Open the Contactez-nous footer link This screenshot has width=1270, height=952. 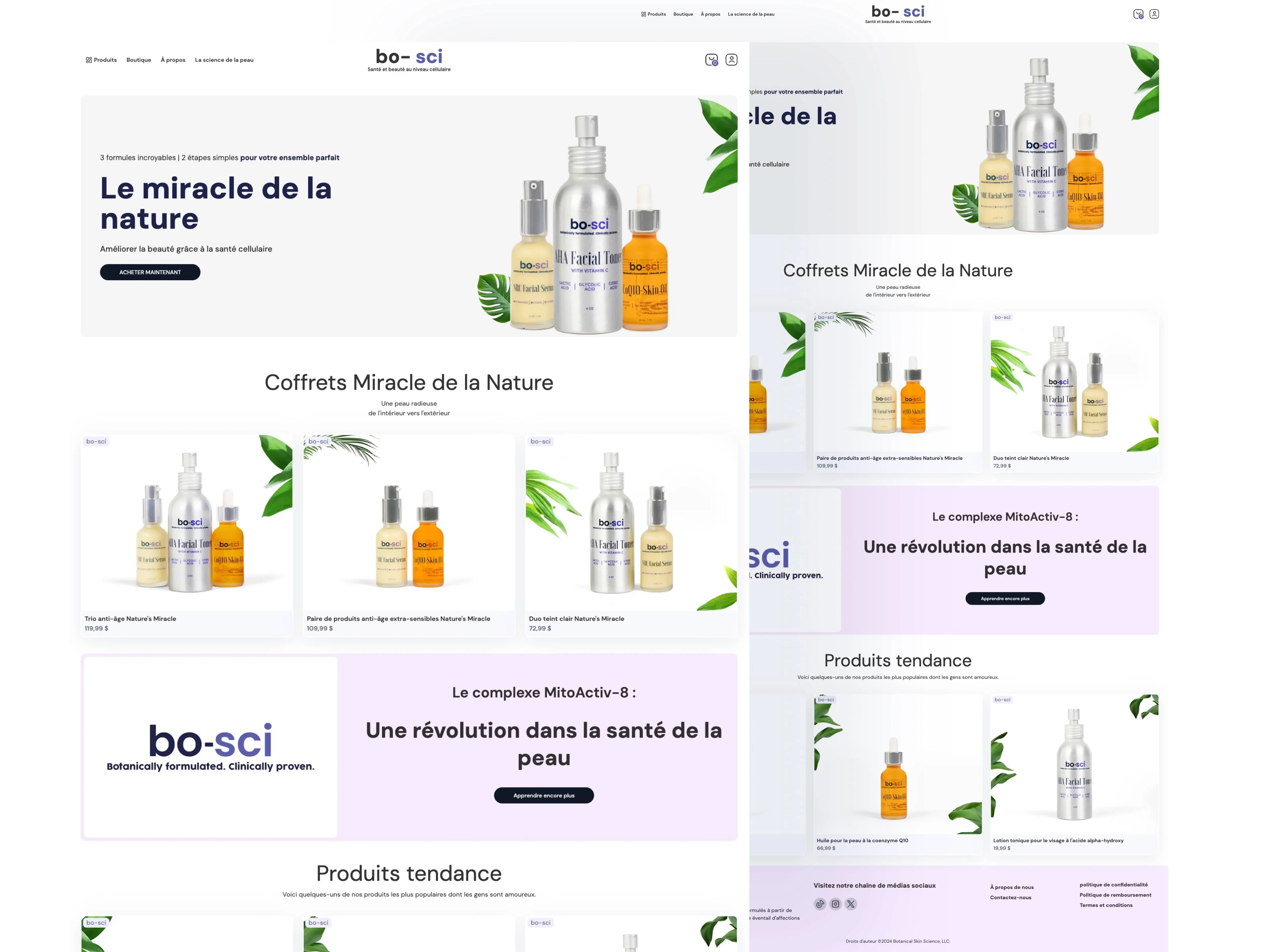(1010, 897)
